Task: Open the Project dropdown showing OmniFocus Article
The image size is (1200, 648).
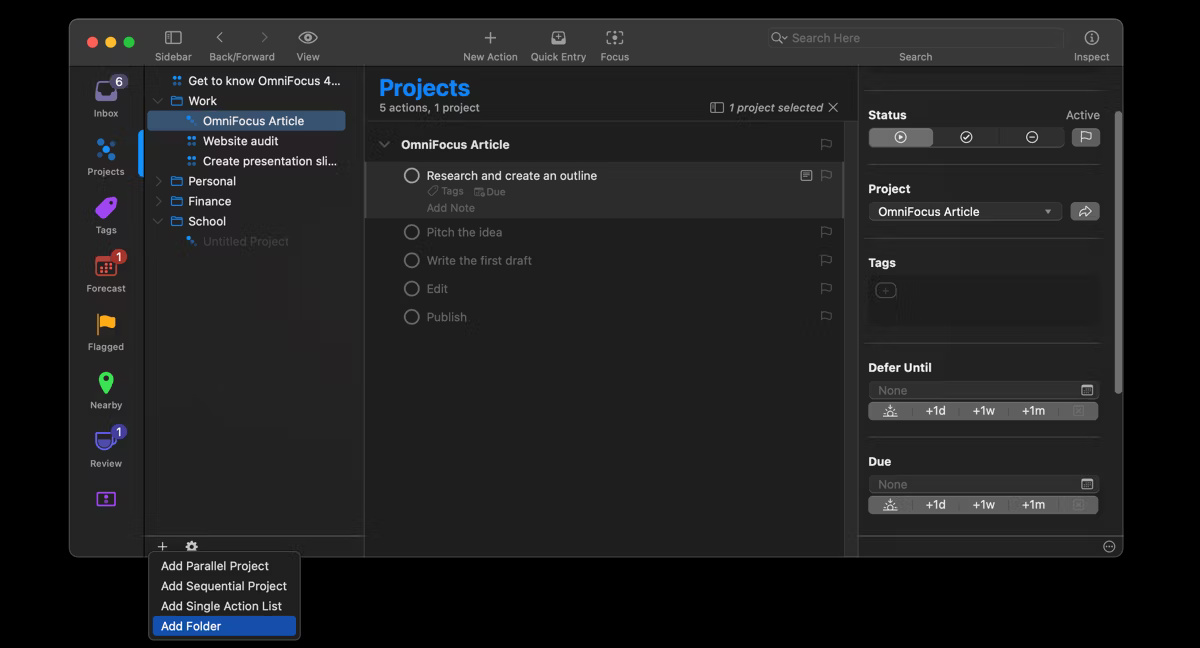Action: [963, 211]
